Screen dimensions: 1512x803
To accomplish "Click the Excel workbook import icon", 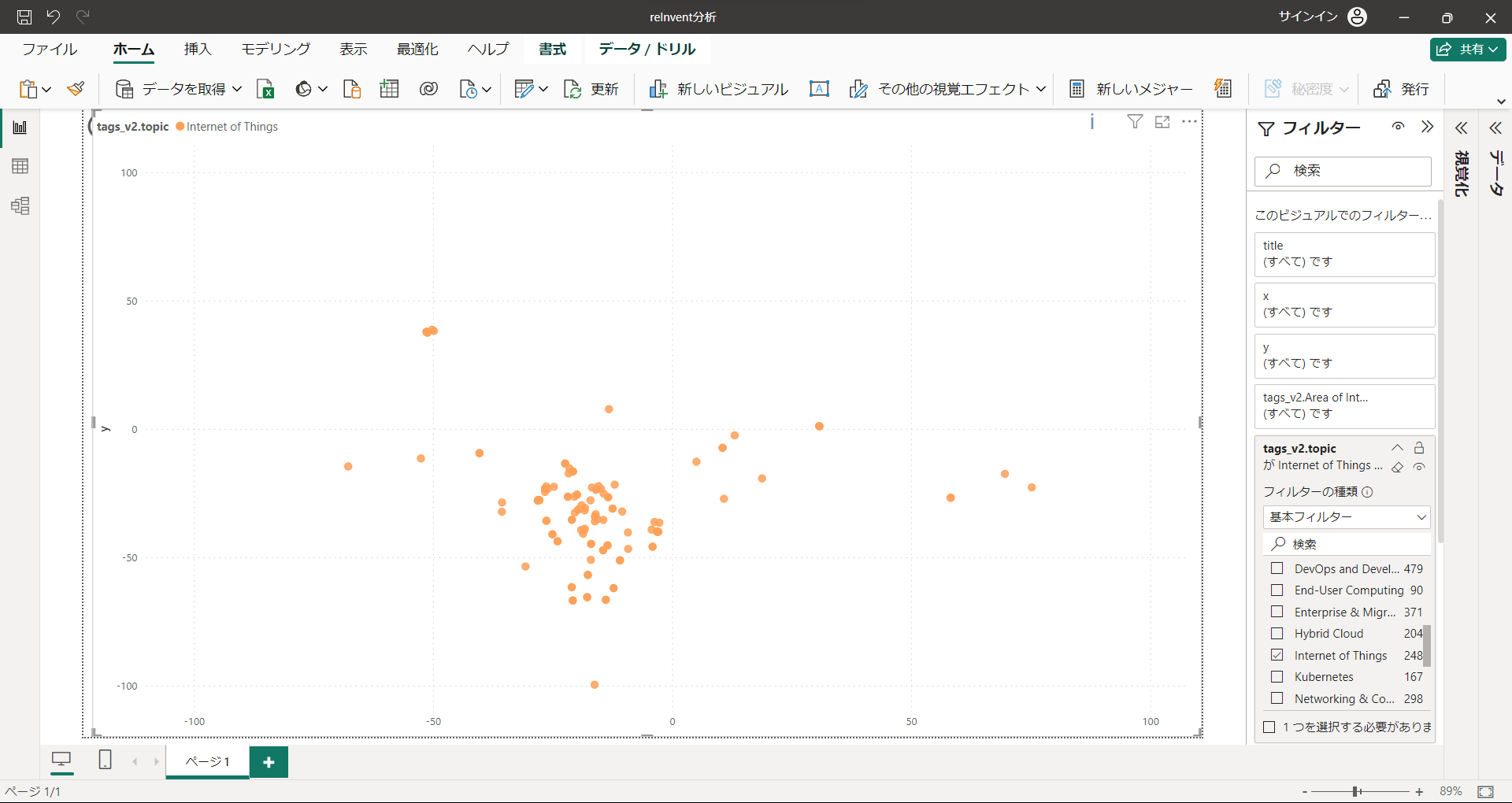I will click(265, 89).
